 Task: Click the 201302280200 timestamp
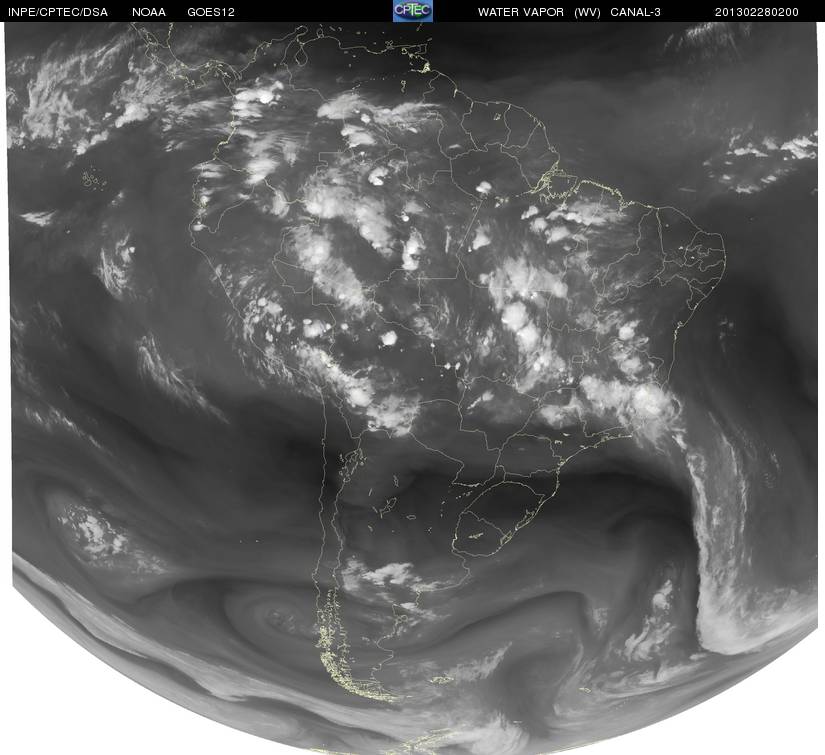tap(757, 12)
